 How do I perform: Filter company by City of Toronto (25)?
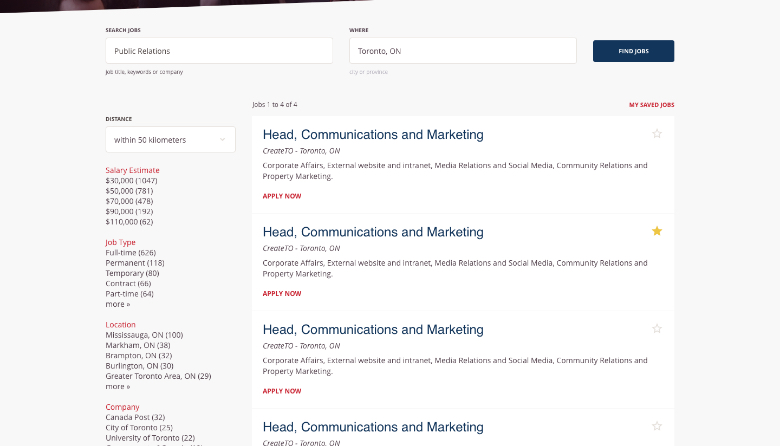pos(139,428)
